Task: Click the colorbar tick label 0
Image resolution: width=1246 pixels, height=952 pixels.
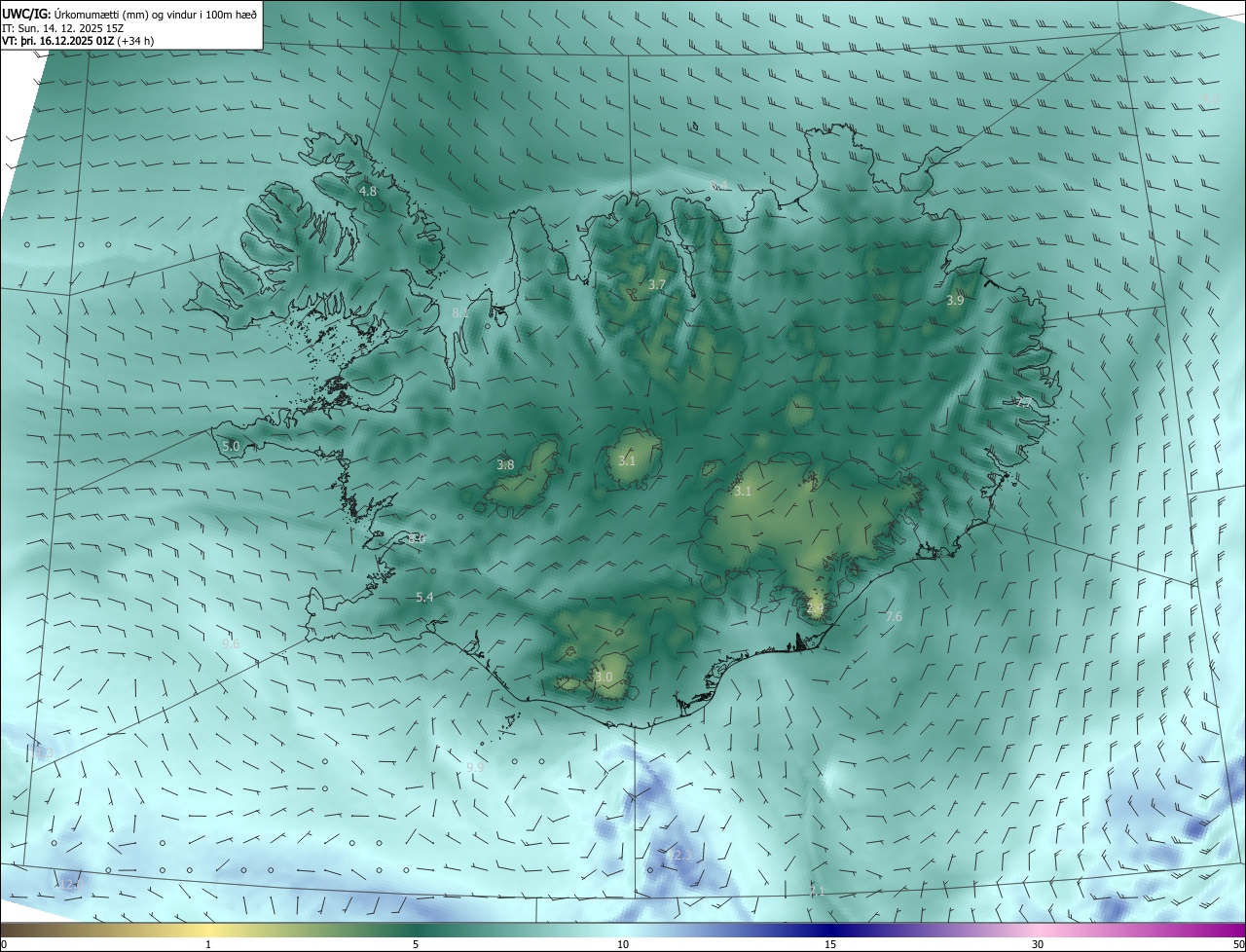Action: (x=4, y=945)
